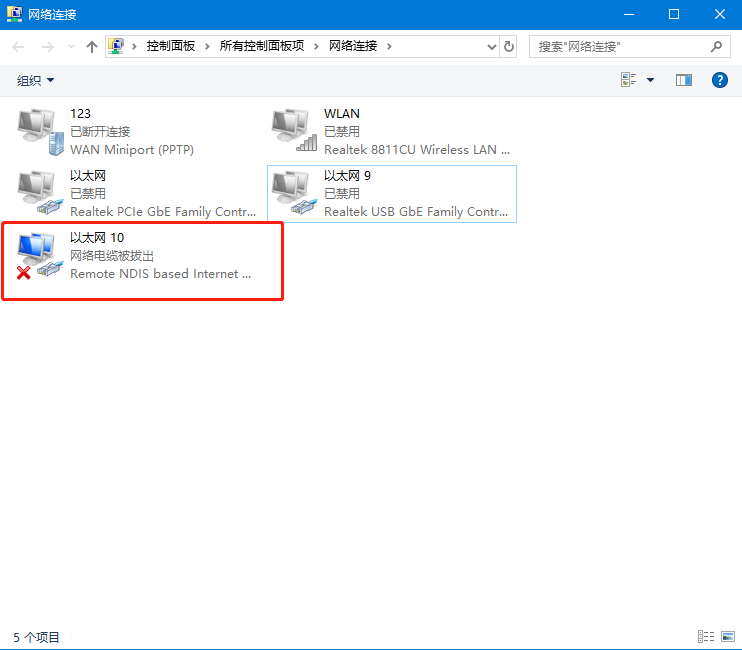This screenshot has height=650, width=742.
Task: Click the 以太网 Realtek PCIe adapter icon
Action: point(40,192)
